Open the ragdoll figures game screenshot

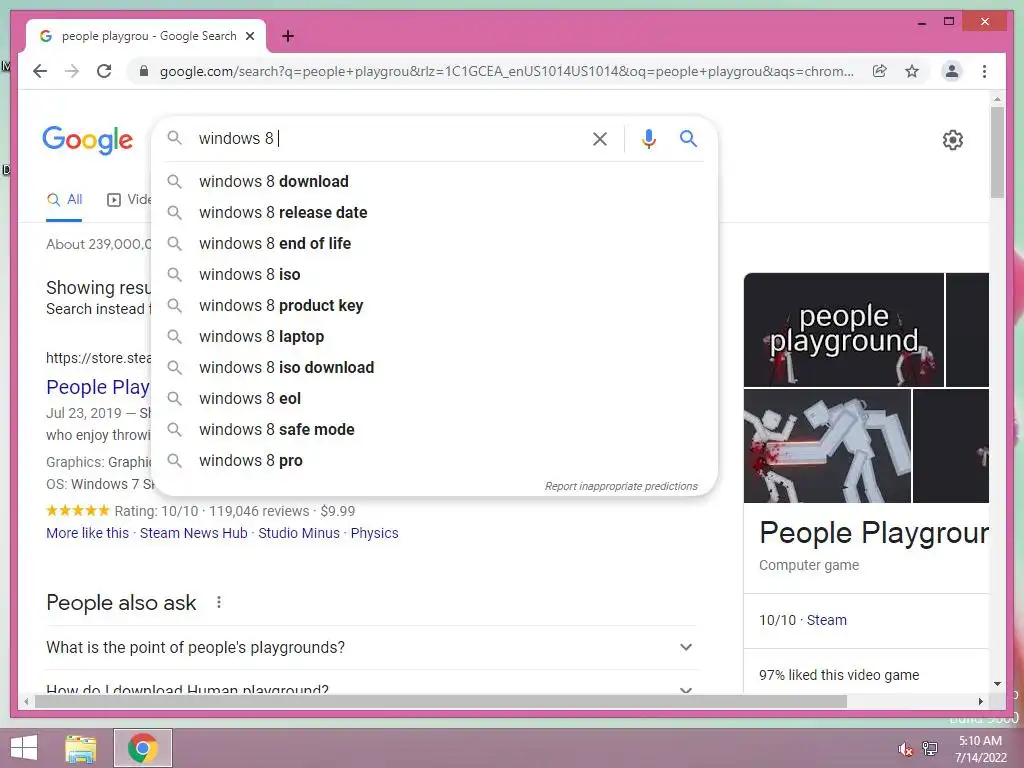[x=827, y=446]
